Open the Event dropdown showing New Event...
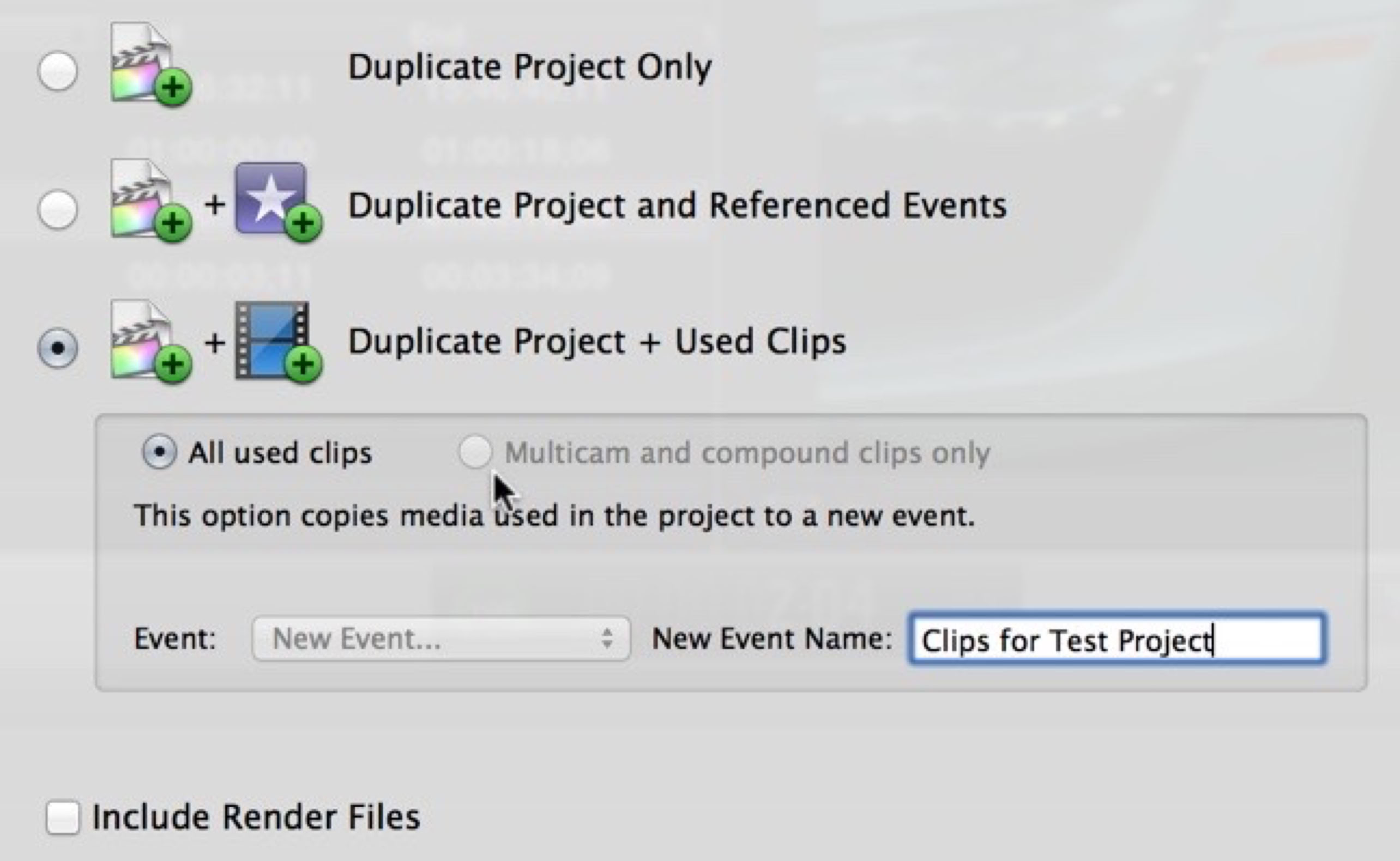The width and height of the screenshot is (1400, 861). pos(441,639)
